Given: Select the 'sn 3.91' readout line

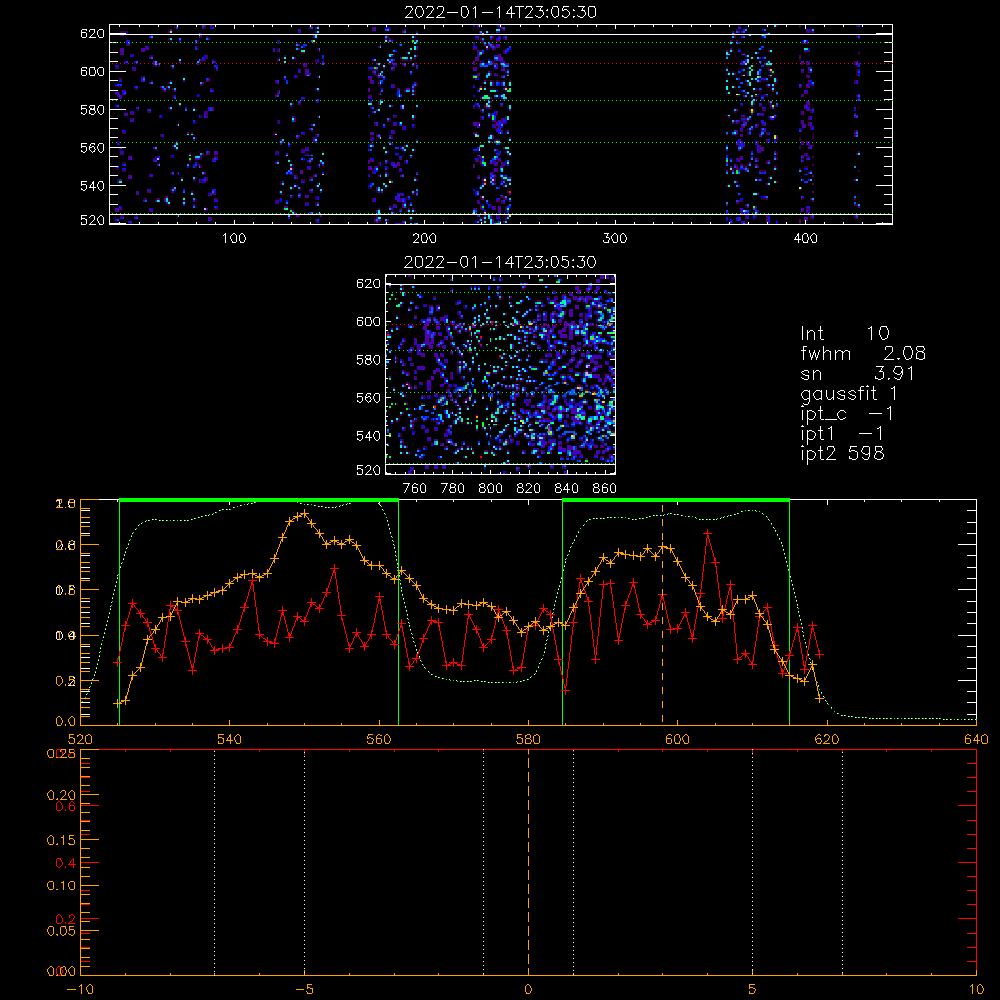Looking at the screenshot, I should coord(858,374).
